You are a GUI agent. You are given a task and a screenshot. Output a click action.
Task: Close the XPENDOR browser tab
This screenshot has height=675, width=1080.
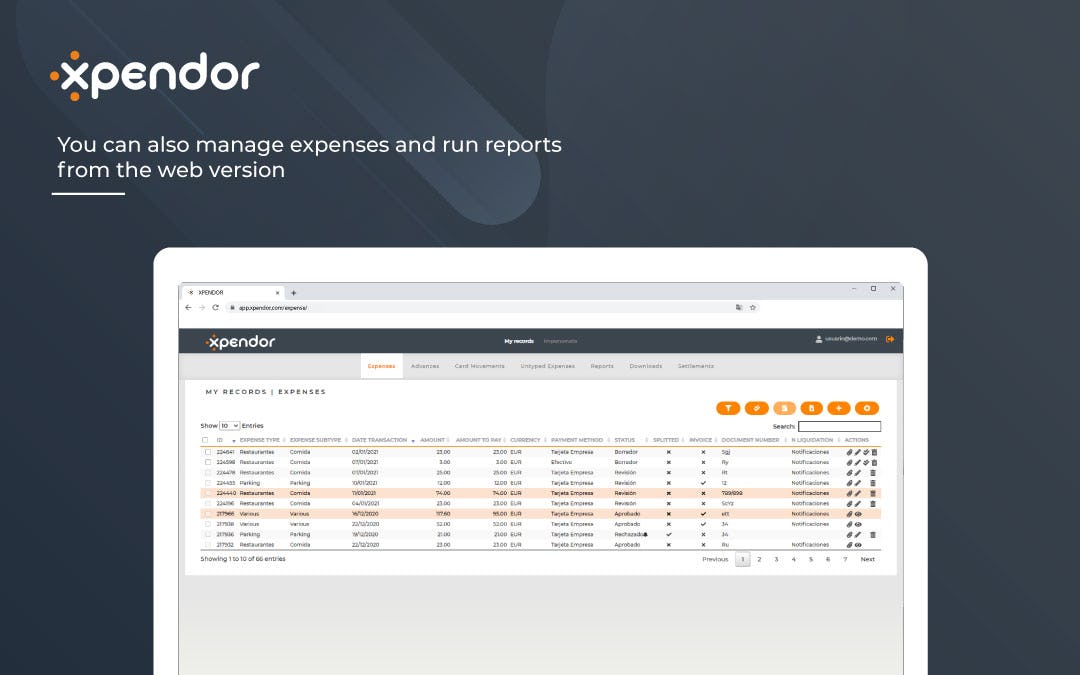coord(278,293)
